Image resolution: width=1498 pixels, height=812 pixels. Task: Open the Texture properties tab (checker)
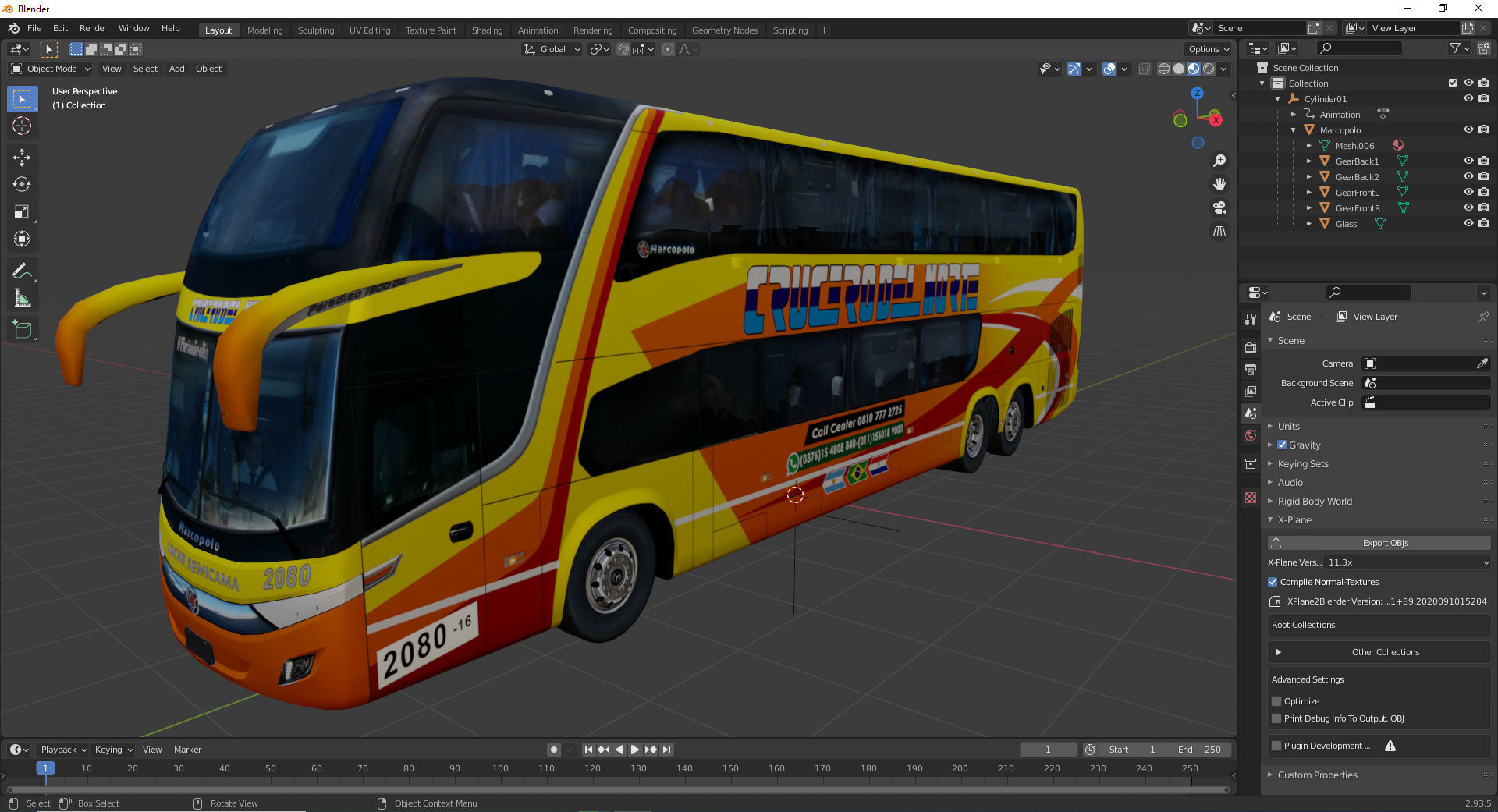pyautogui.click(x=1251, y=498)
